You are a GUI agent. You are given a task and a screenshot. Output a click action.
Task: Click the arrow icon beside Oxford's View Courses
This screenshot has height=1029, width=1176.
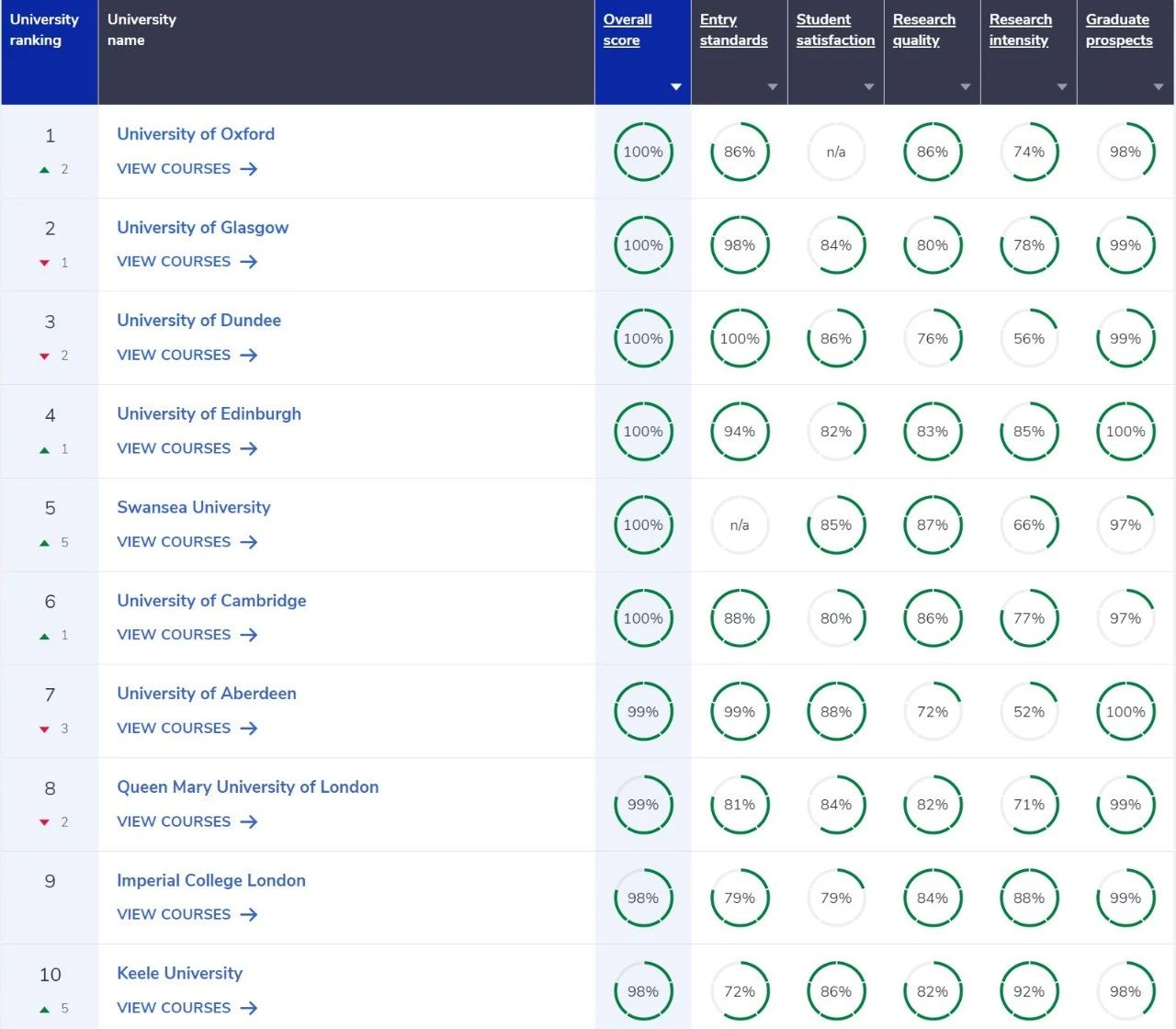pos(249,169)
